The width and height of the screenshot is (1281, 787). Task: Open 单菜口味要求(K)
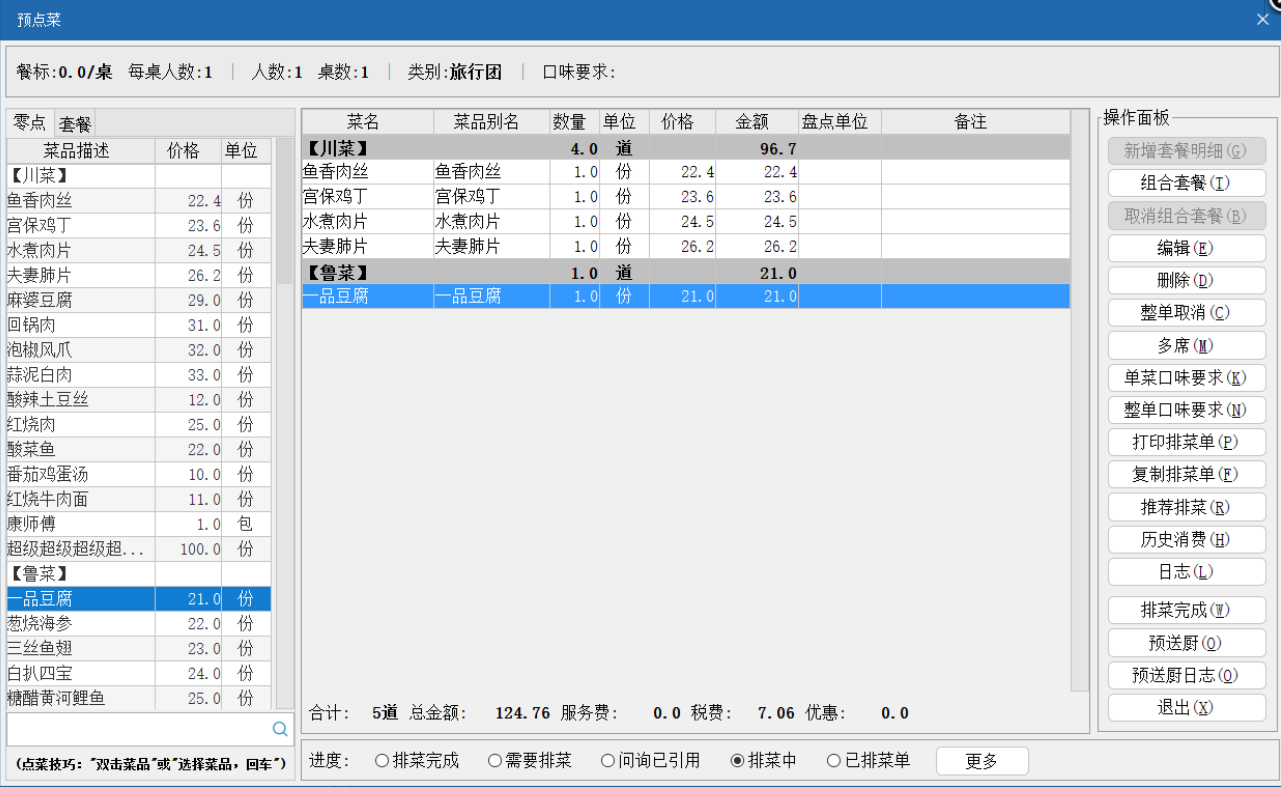coord(1186,378)
